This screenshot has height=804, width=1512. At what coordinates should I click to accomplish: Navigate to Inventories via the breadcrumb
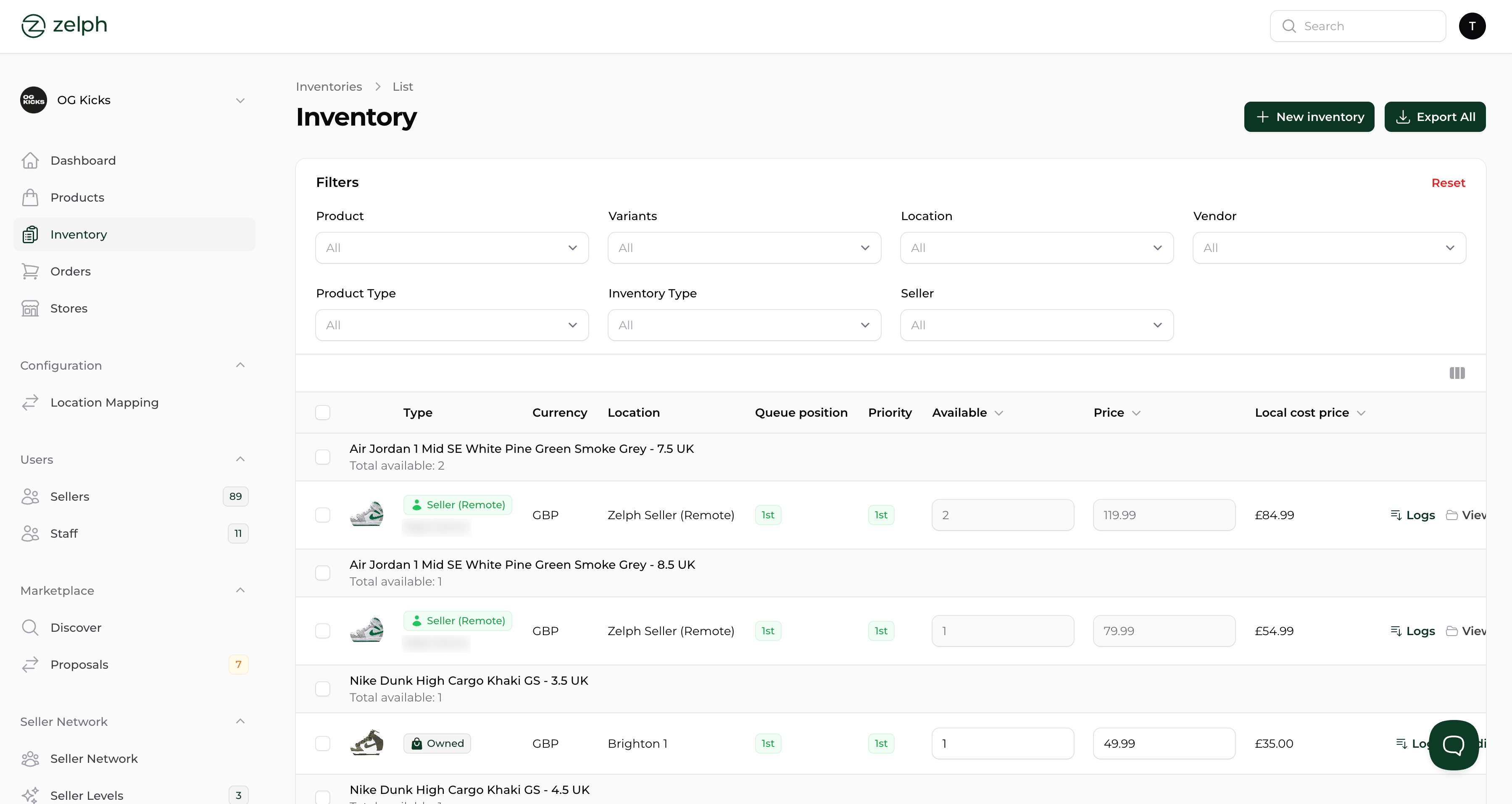[329, 86]
